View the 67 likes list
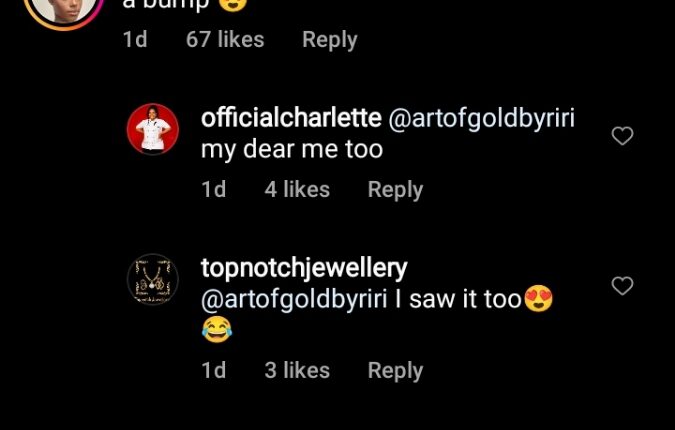 coord(225,40)
